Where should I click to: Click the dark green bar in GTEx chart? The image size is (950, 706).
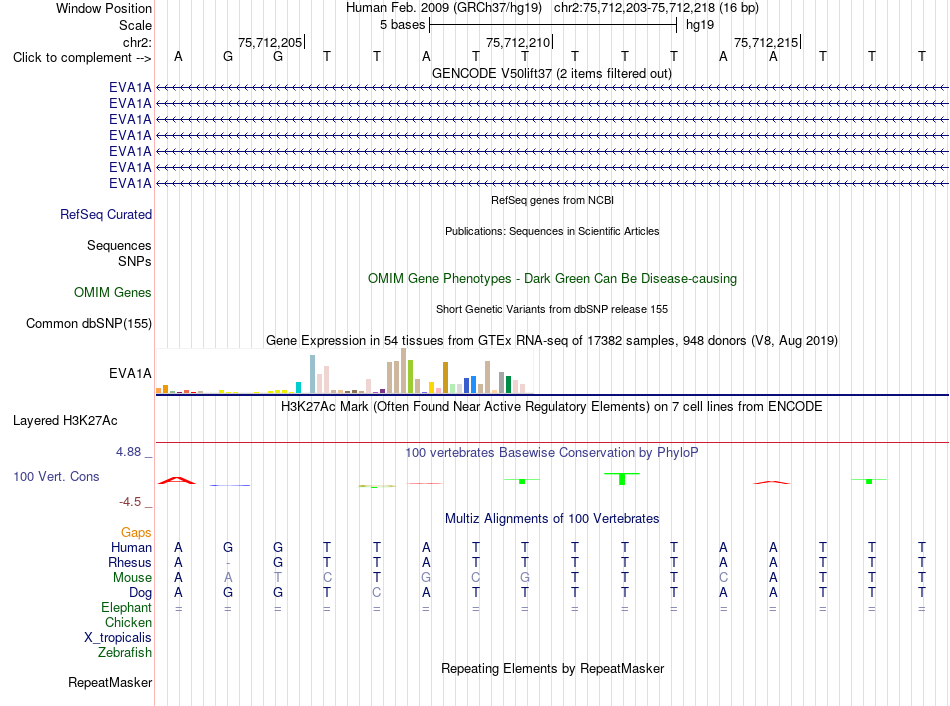tap(509, 385)
